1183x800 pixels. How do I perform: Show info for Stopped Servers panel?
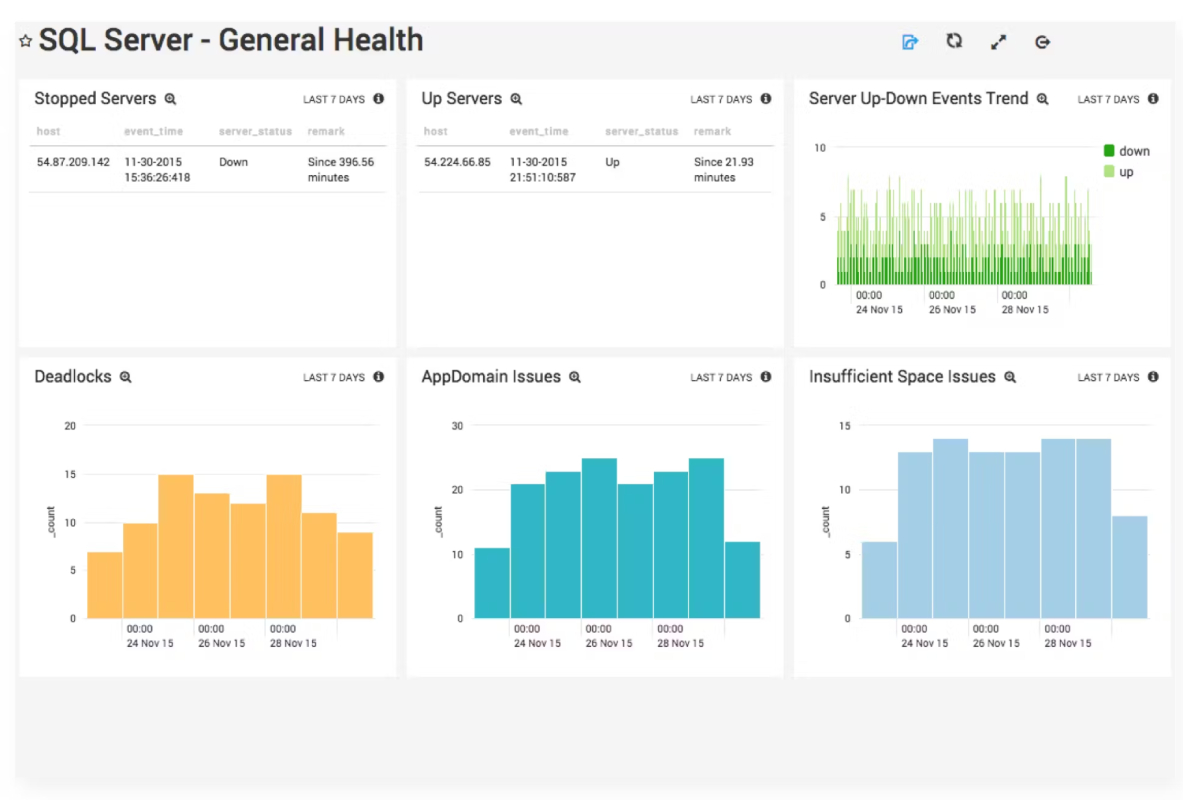(x=379, y=99)
